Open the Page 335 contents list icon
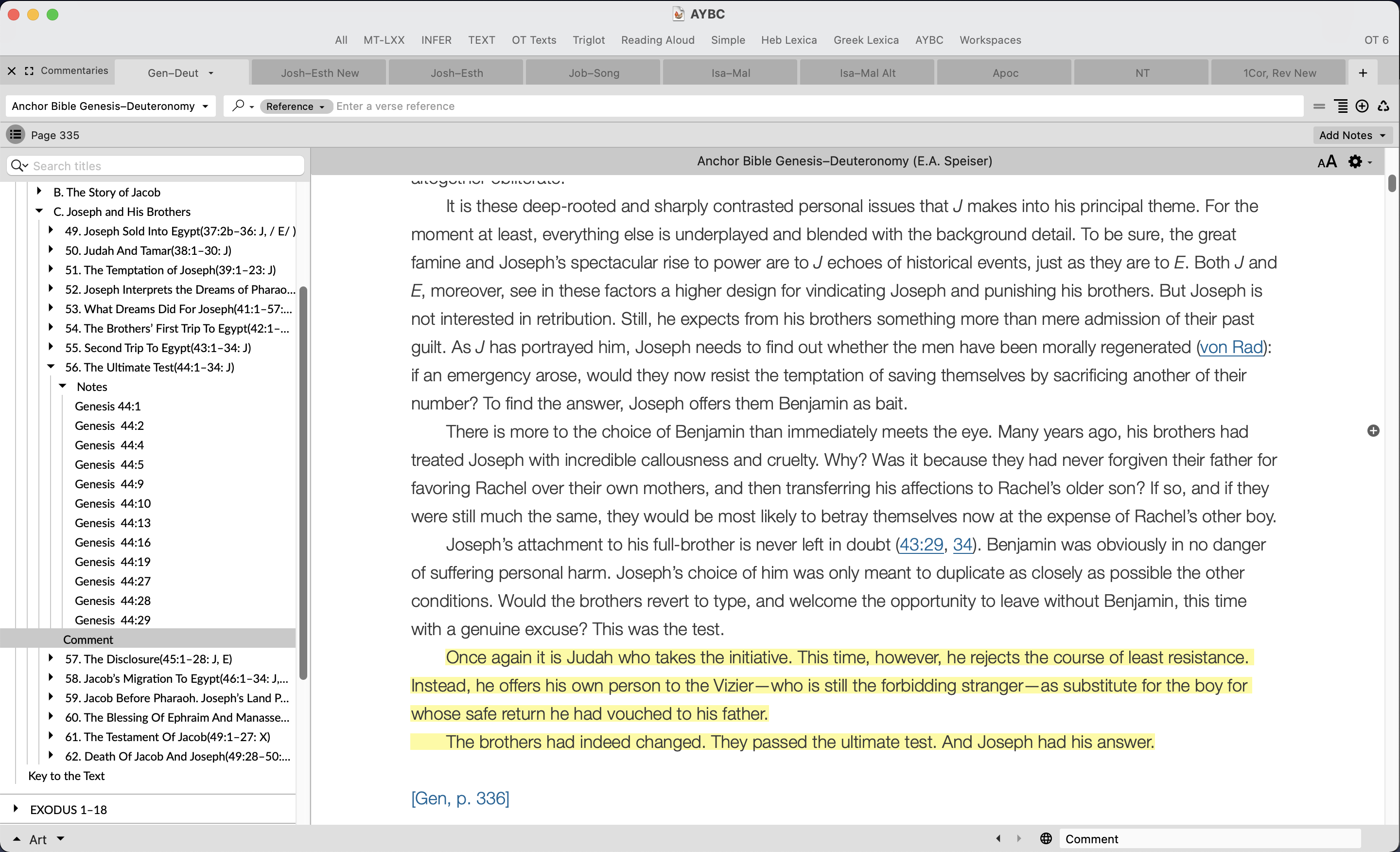Image resolution: width=1400 pixels, height=852 pixels. pos(16,135)
